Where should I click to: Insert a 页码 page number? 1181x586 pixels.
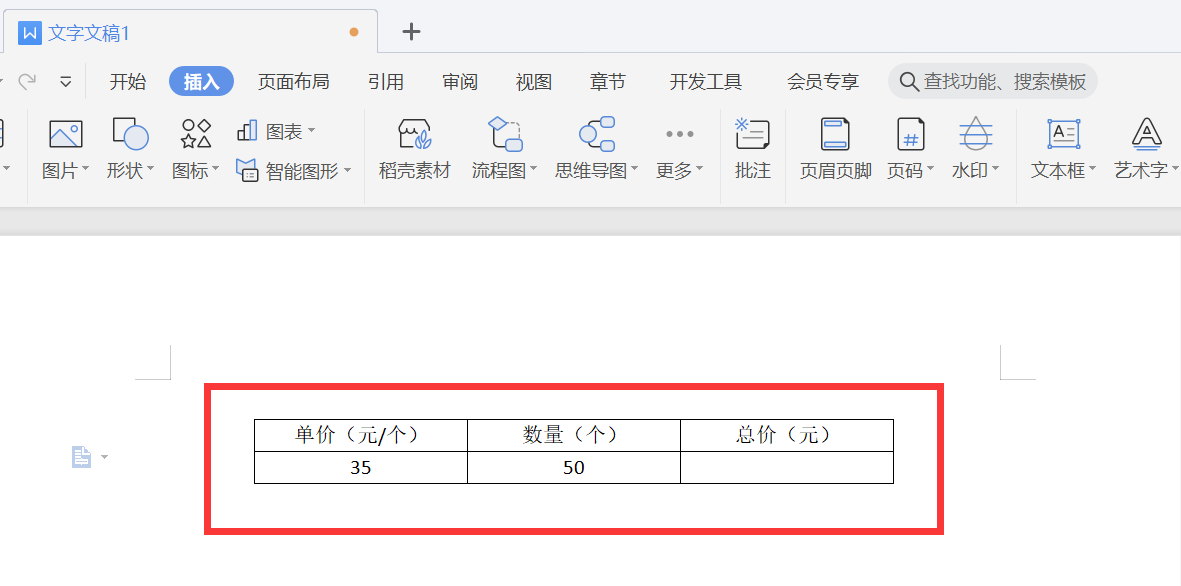pyautogui.click(x=908, y=148)
